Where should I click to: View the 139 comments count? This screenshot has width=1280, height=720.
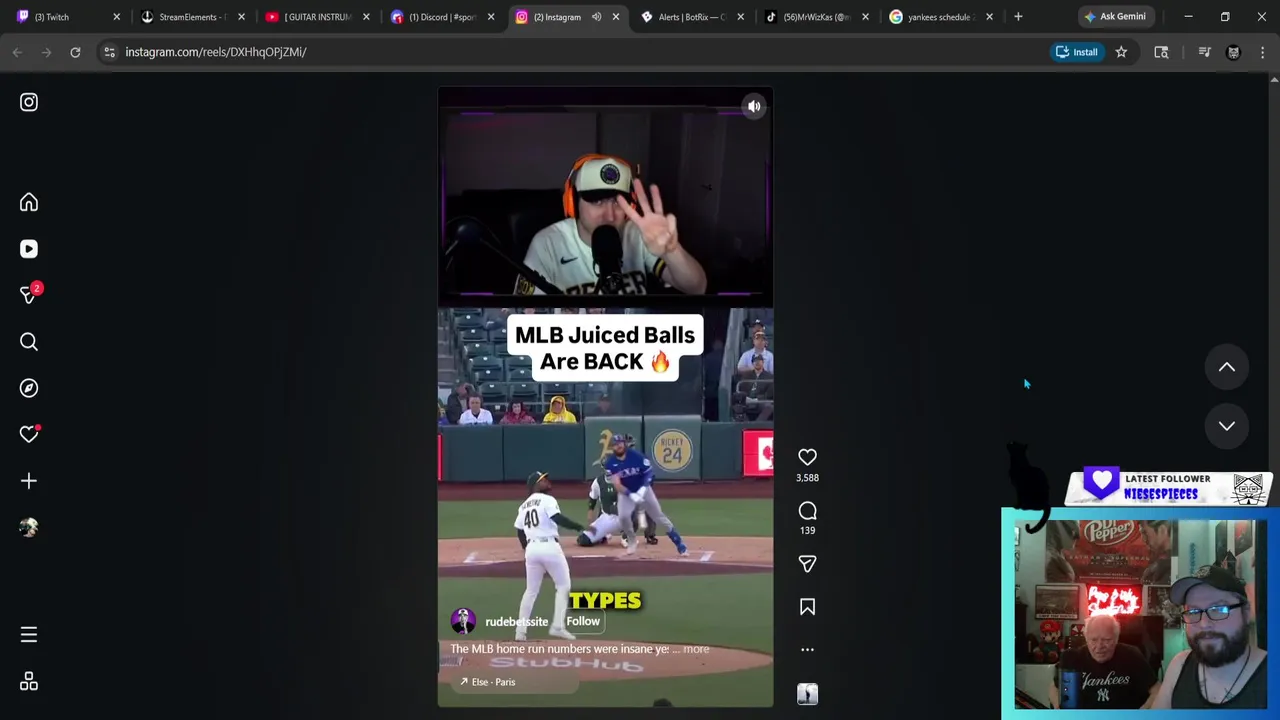click(x=807, y=531)
